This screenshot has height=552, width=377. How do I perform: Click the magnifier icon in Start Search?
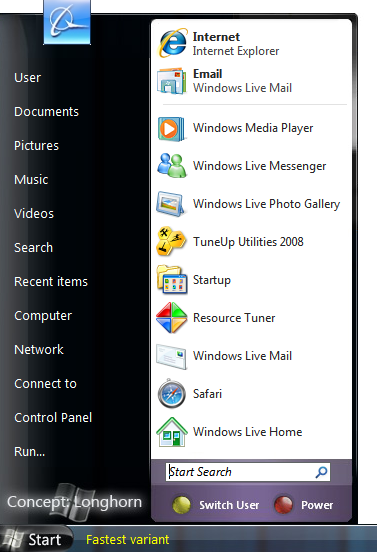(x=321, y=472)
